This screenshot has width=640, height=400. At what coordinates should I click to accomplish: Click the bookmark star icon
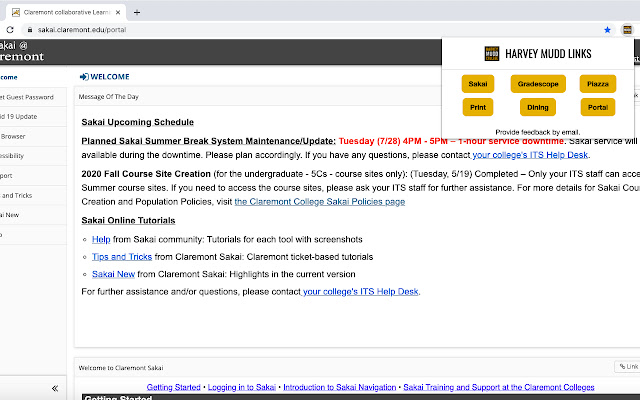click(607, 30)
